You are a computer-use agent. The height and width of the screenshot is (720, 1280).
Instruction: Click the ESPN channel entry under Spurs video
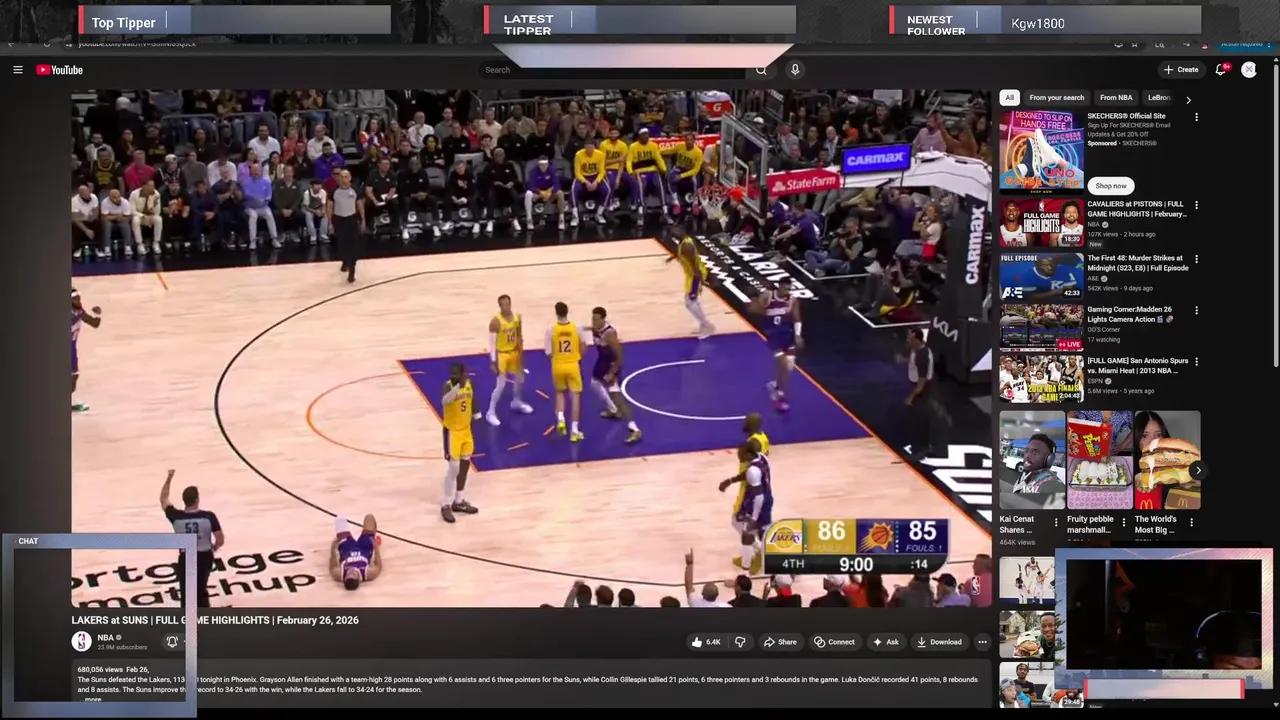coord(1097,381)
